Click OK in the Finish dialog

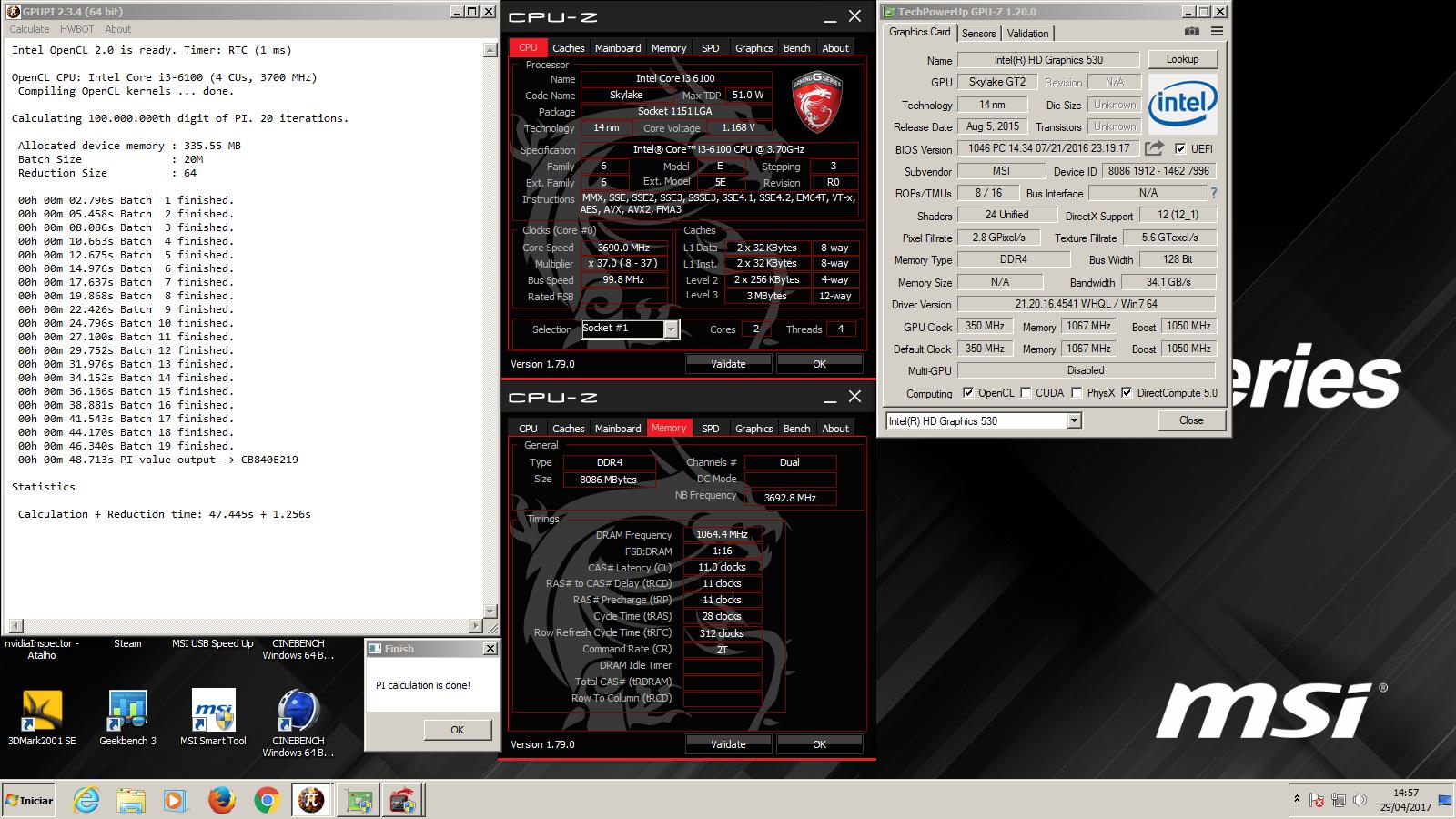point(457,730)
